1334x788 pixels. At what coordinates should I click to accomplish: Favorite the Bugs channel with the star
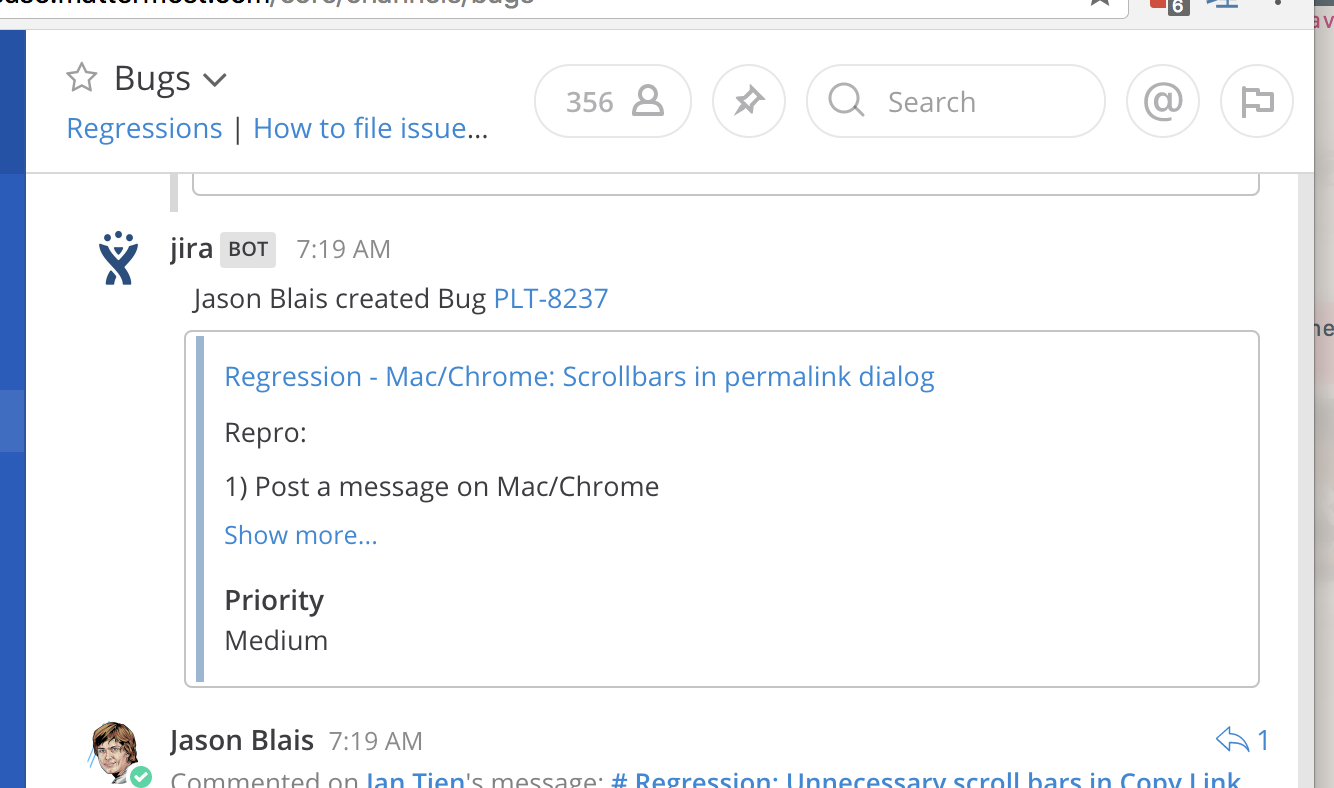click(81, 78)
